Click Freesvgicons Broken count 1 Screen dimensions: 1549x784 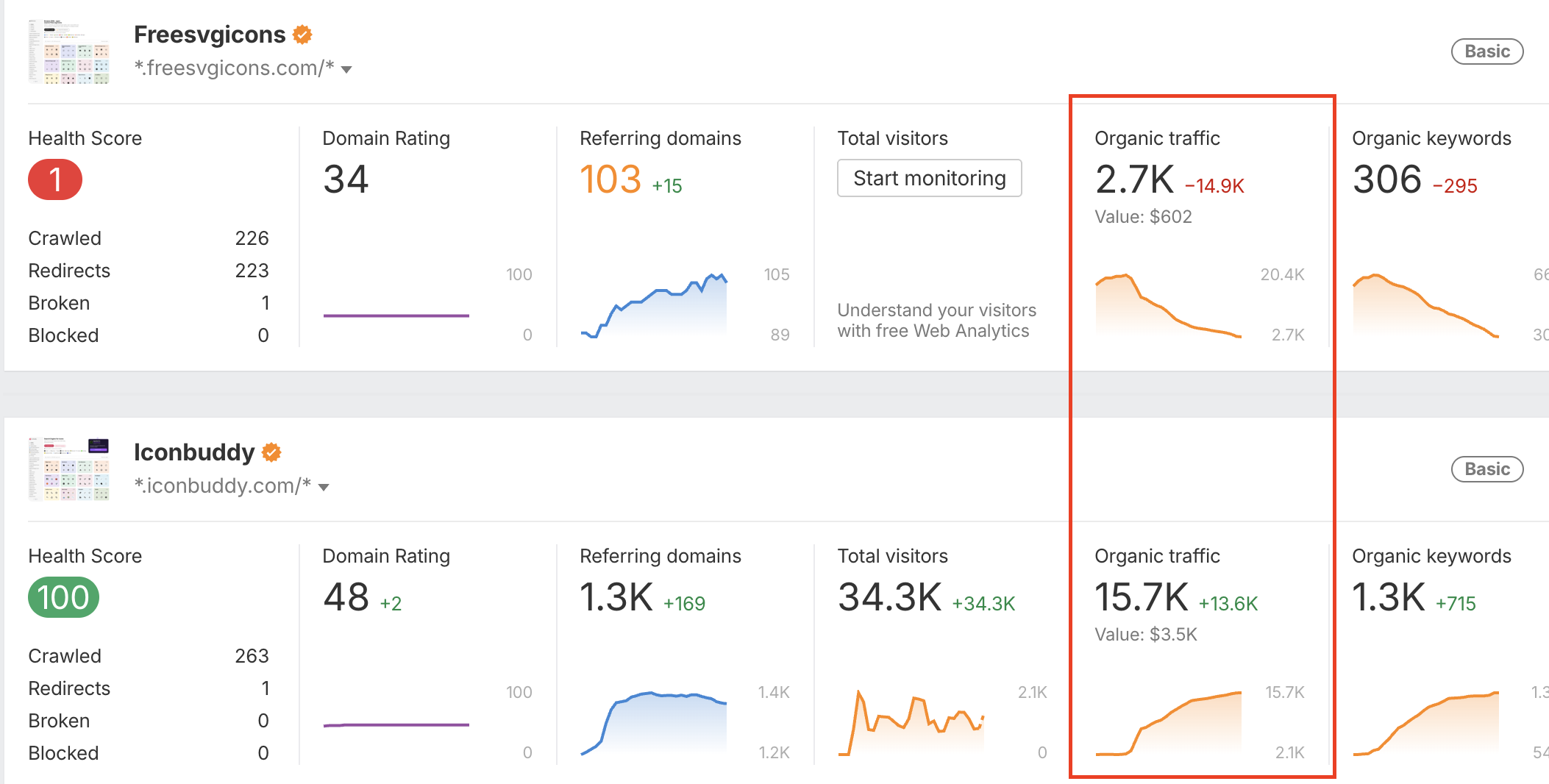tap(265, 303)
